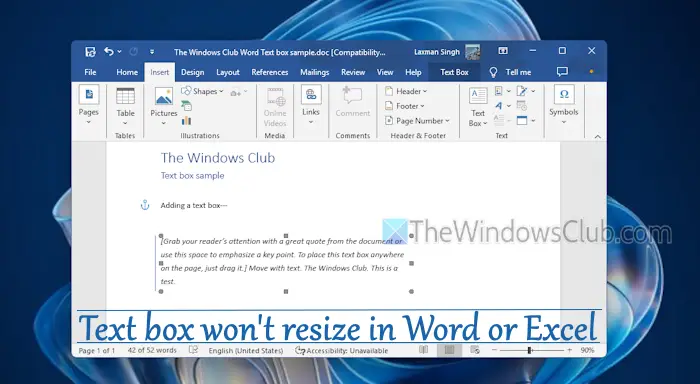This screenshot has width=700, height=384.
Task: Open Ribbon Display Options in the title bar
Action: pos(503,51)
